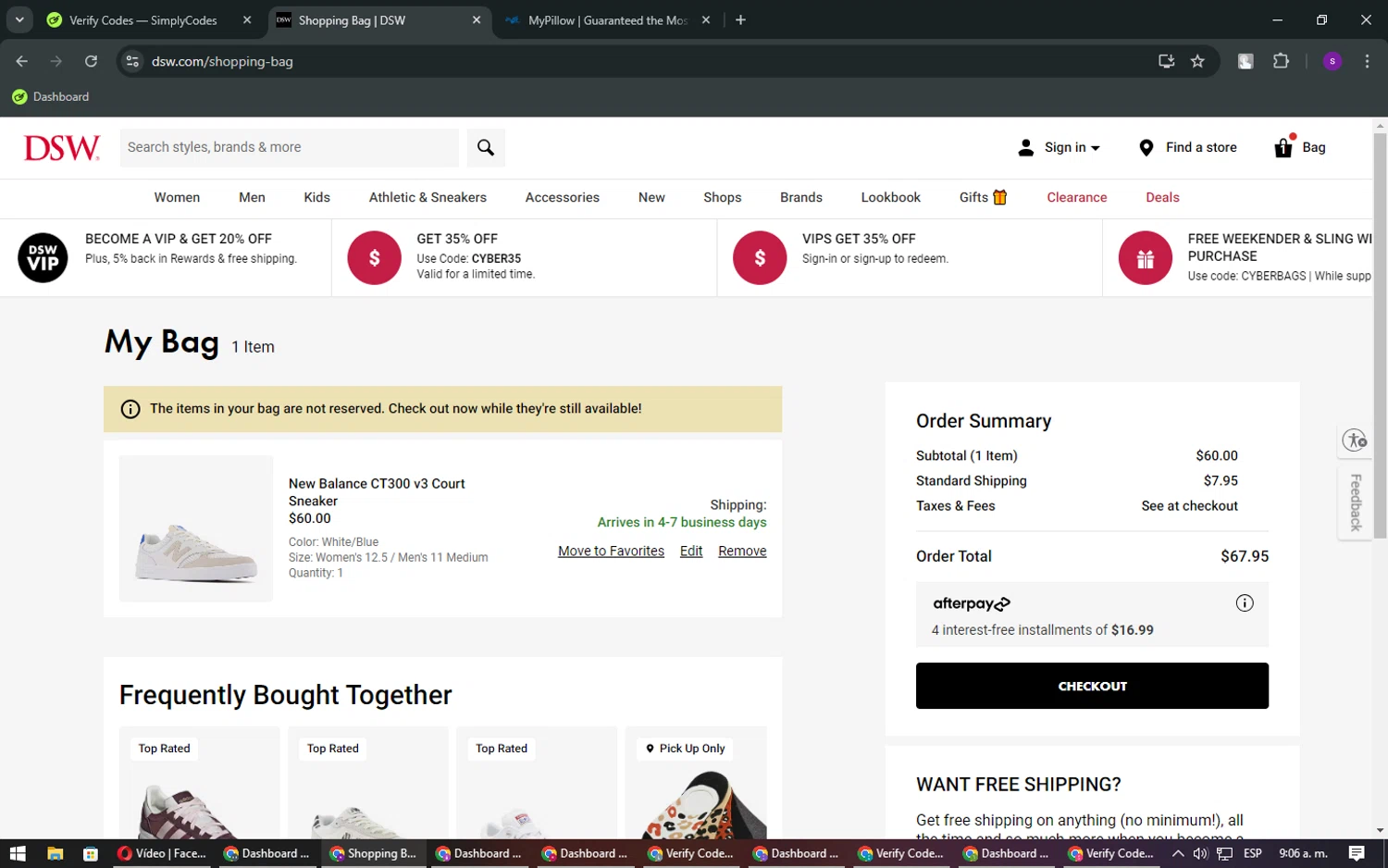This screenshot has height=868, width=1388.
Task: Click the New Balance sneaker thumbnail
Action: (x=196, y=528)
